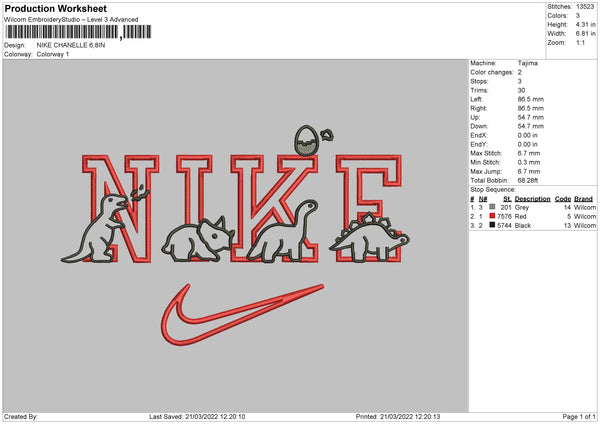Select design name 'NIKE CHANELLE 6,8IN'
The width and height of the screenshot is (600, 424).
(x=71, y=45)
